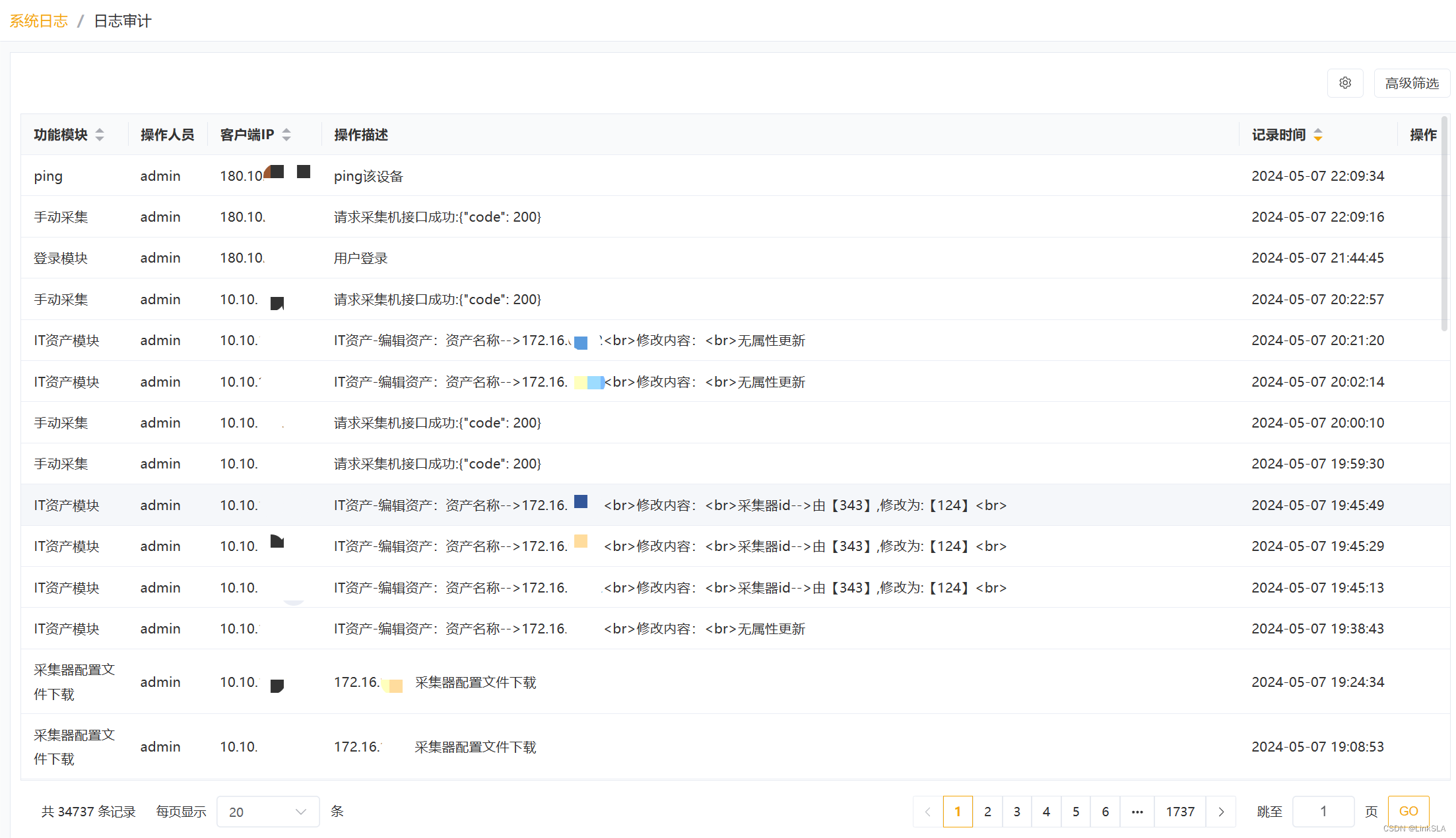
Task: Click the pagination ellipsis jump icon
Action: (1137, 812)
